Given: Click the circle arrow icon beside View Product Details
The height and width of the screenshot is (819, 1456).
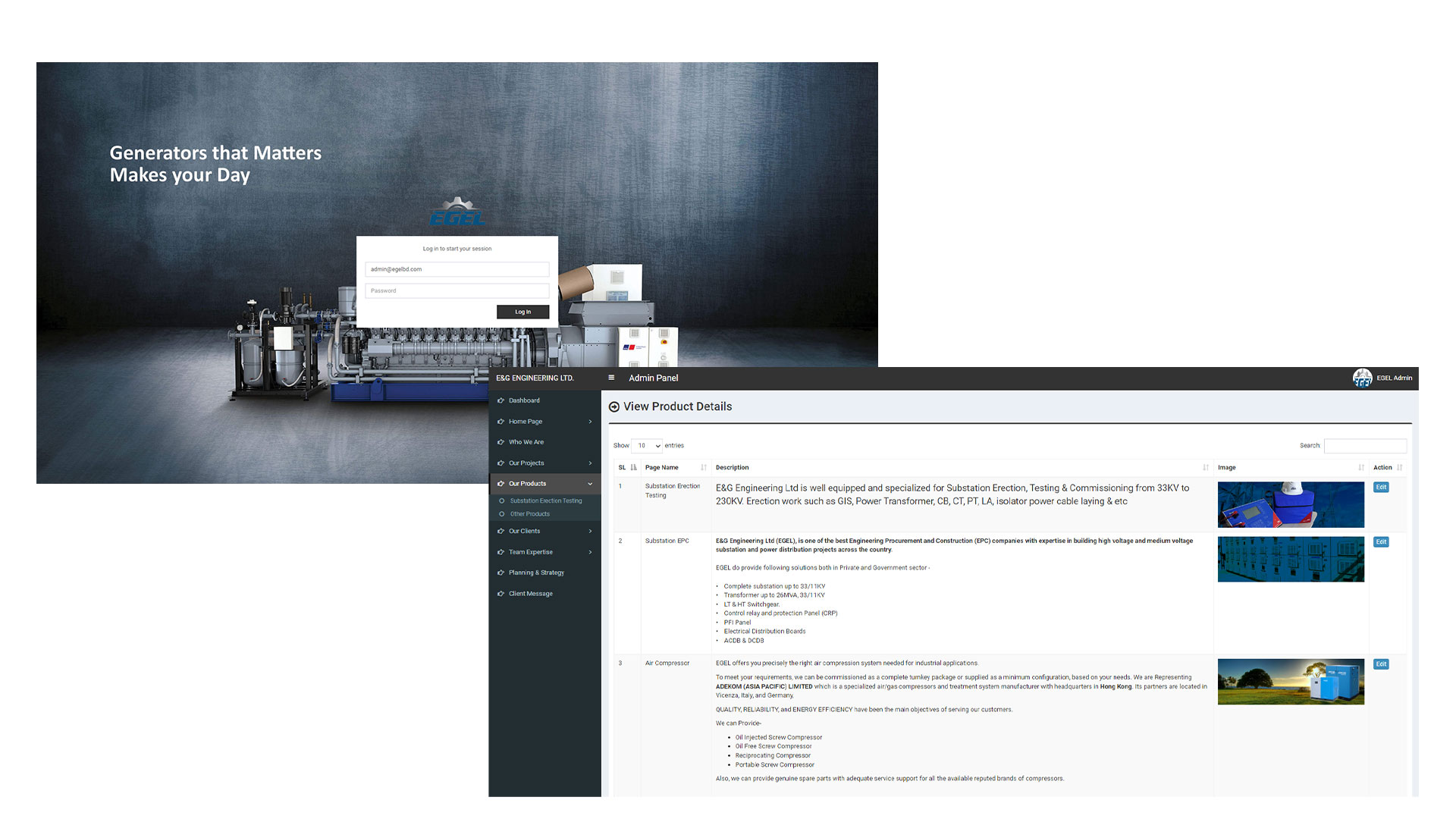Looking at the screenshot, I should pos(614,407).
